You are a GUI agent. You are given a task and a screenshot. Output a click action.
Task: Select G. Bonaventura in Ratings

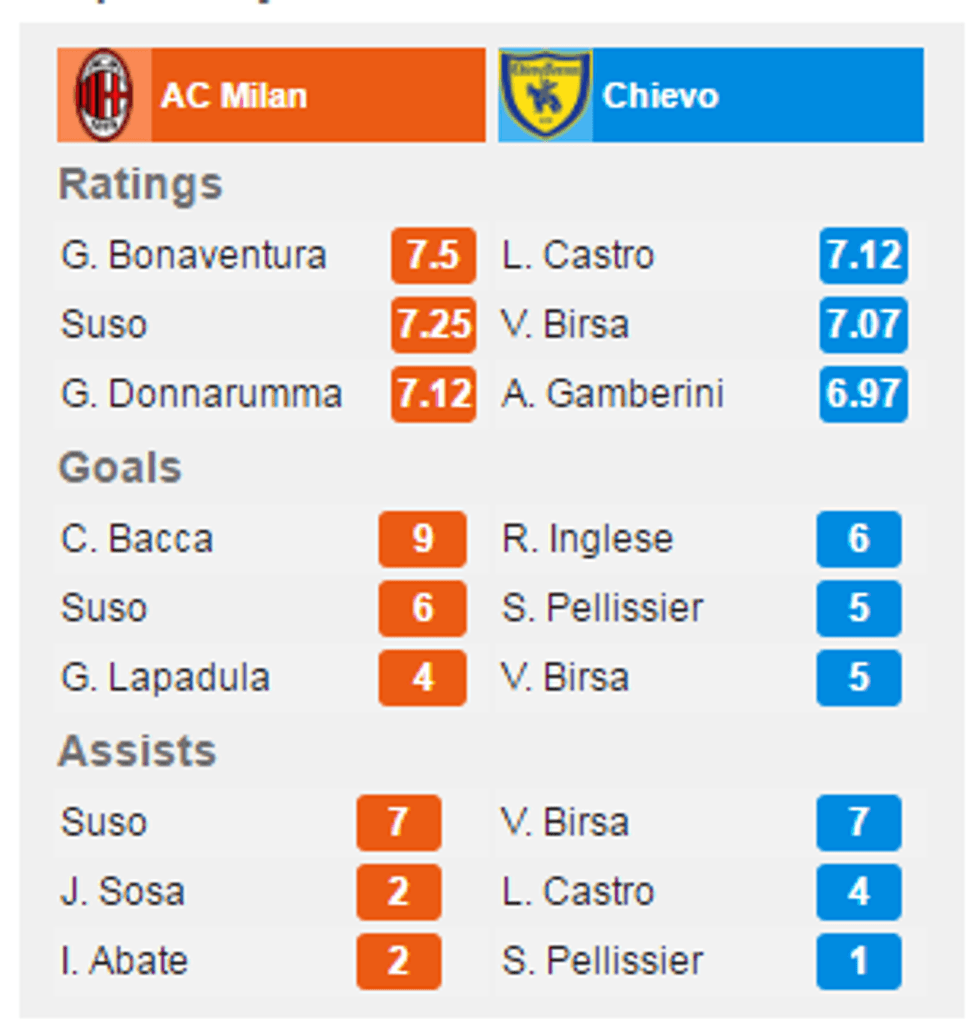pyautogui.click(x=193, y=256)
